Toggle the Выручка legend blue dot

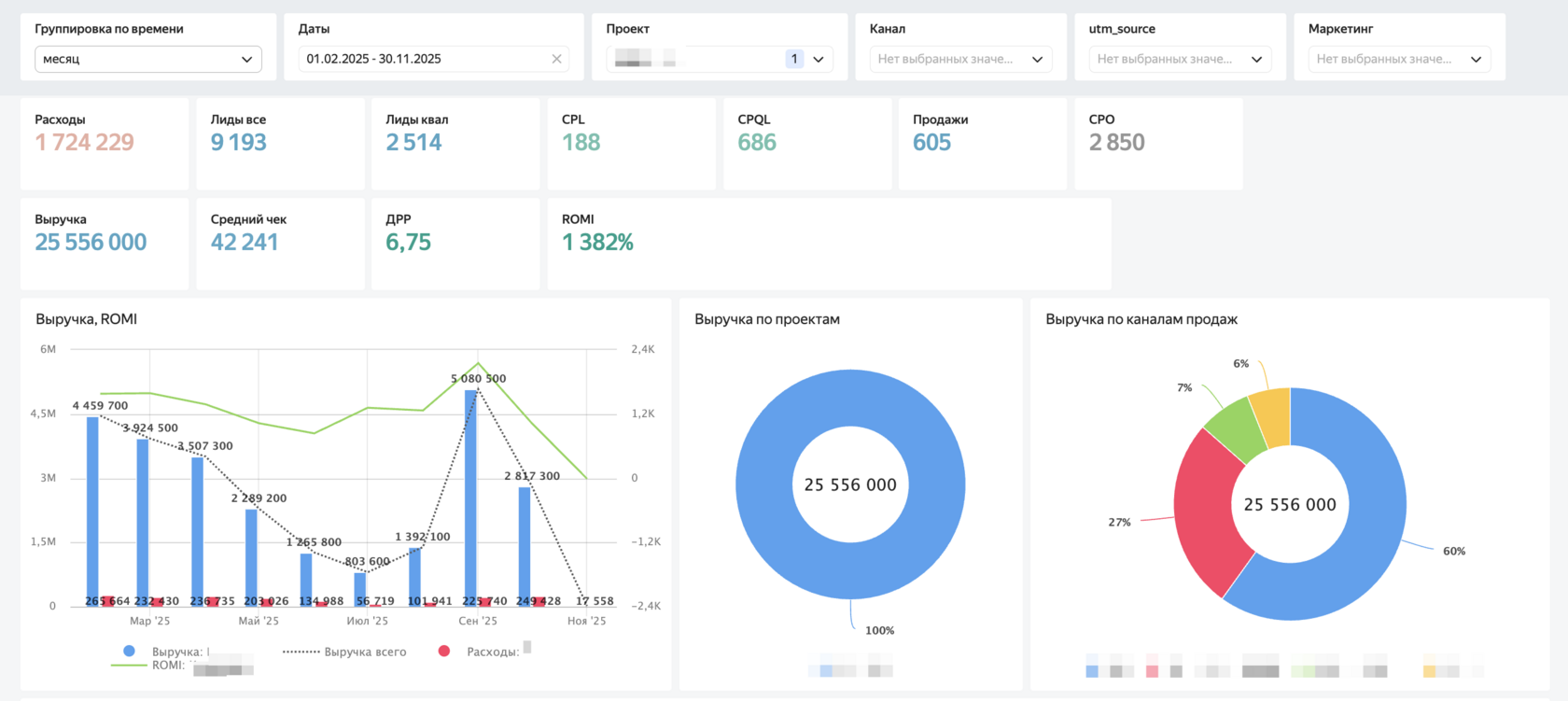coord(129,652)
